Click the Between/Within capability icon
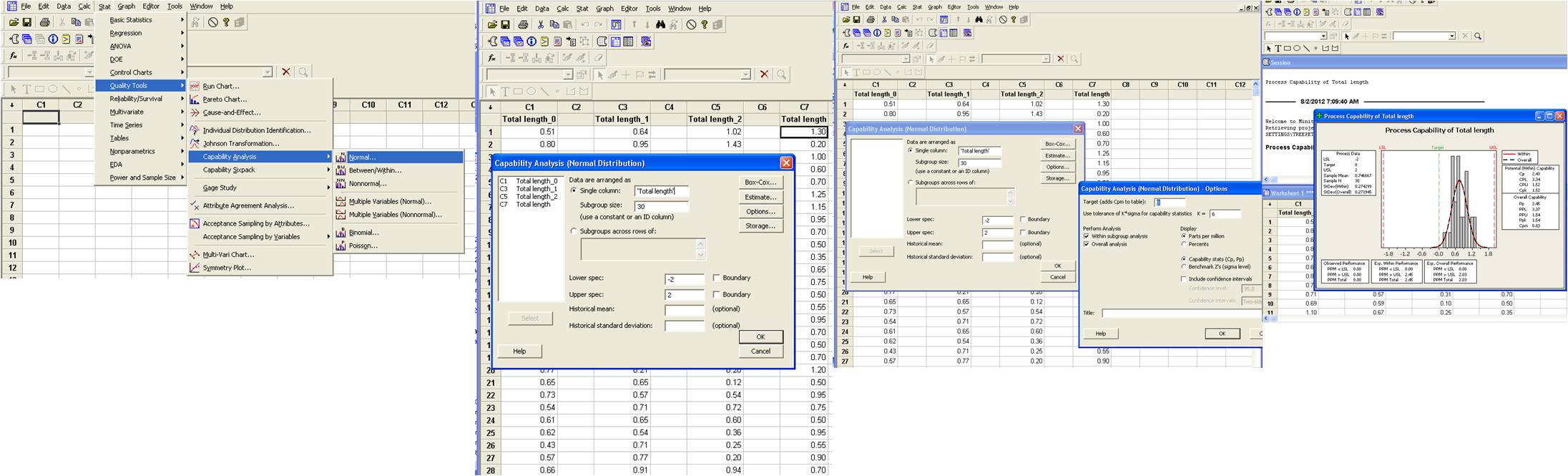Screen dimensions: 1568x476 340,170
